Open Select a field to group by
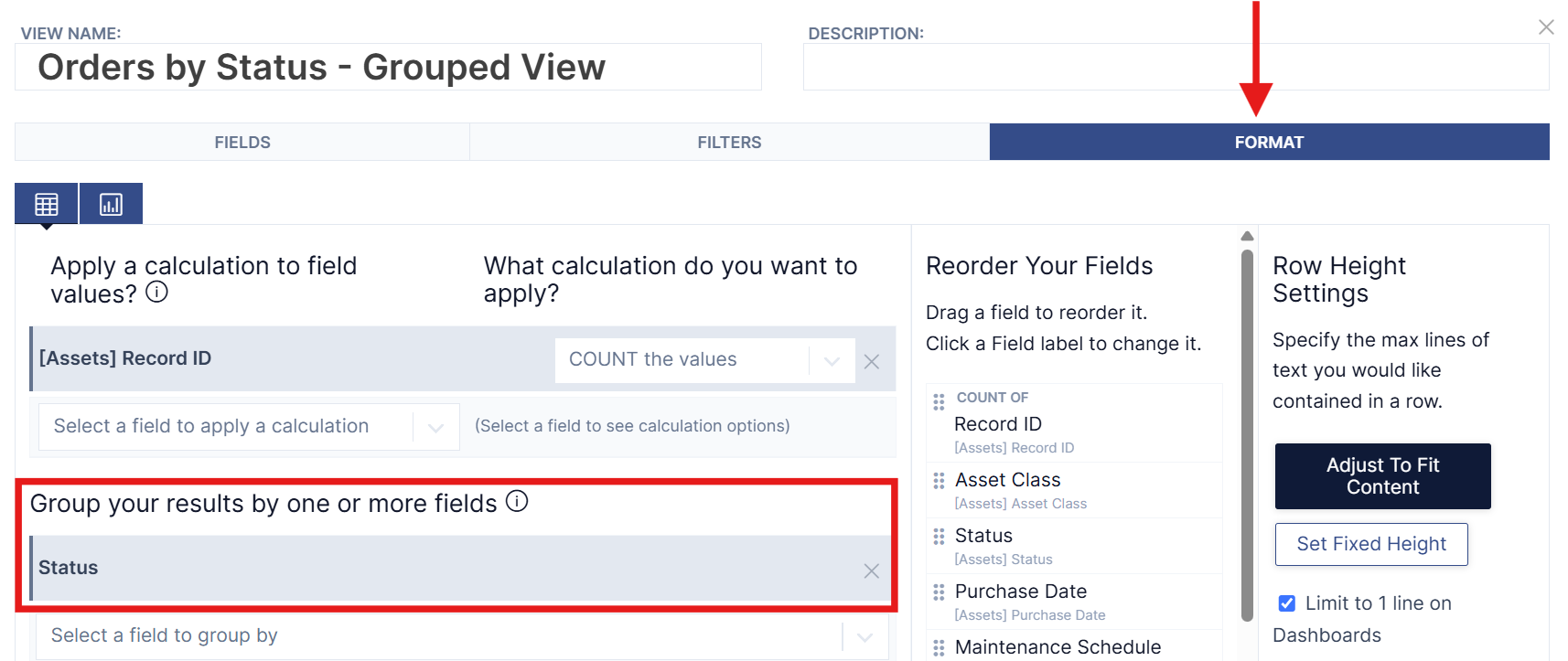The height and width of the screenshot is (661, 1568). pos(462,636)
